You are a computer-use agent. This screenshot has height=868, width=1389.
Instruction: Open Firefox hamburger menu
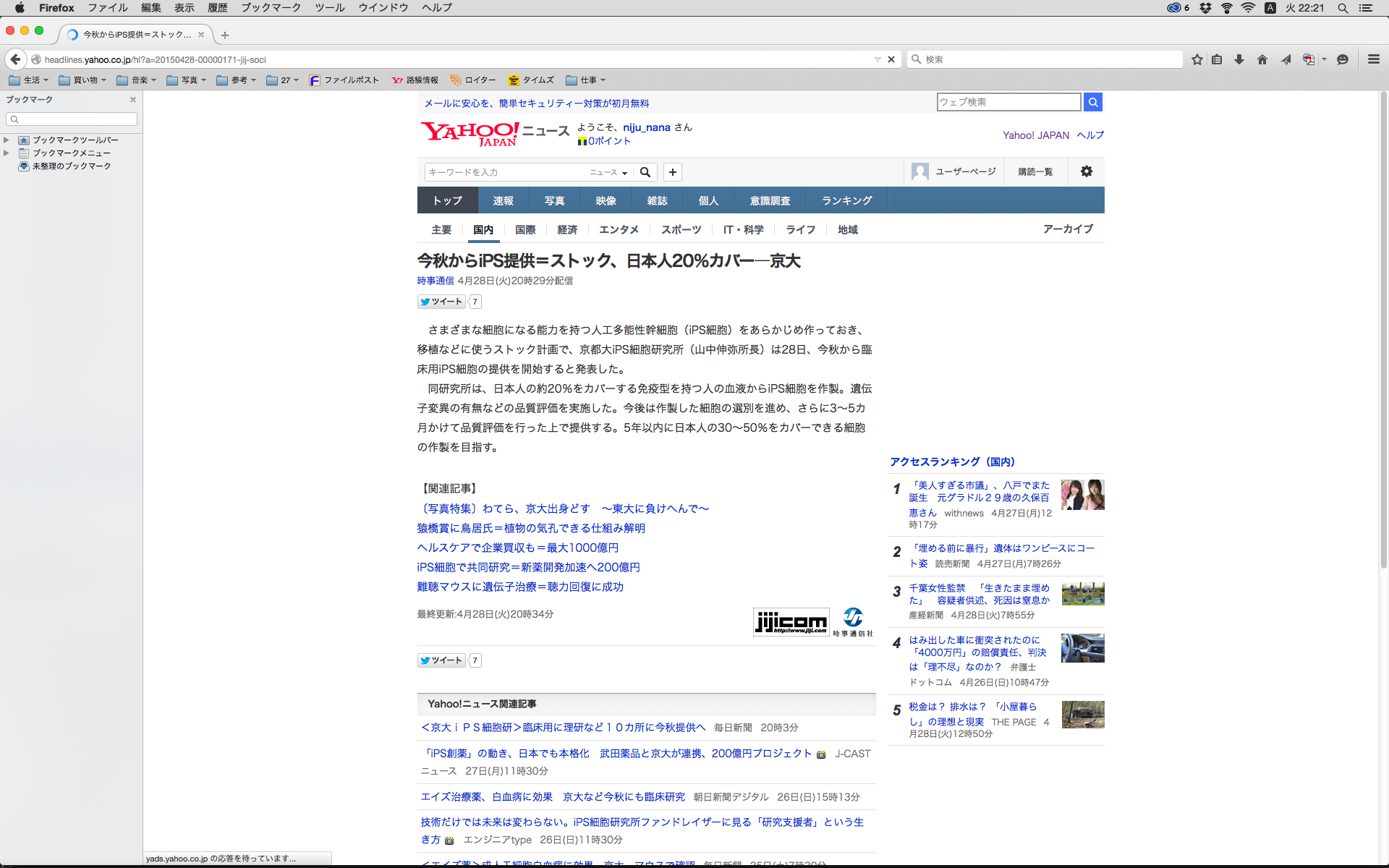tap(1374, 59)
